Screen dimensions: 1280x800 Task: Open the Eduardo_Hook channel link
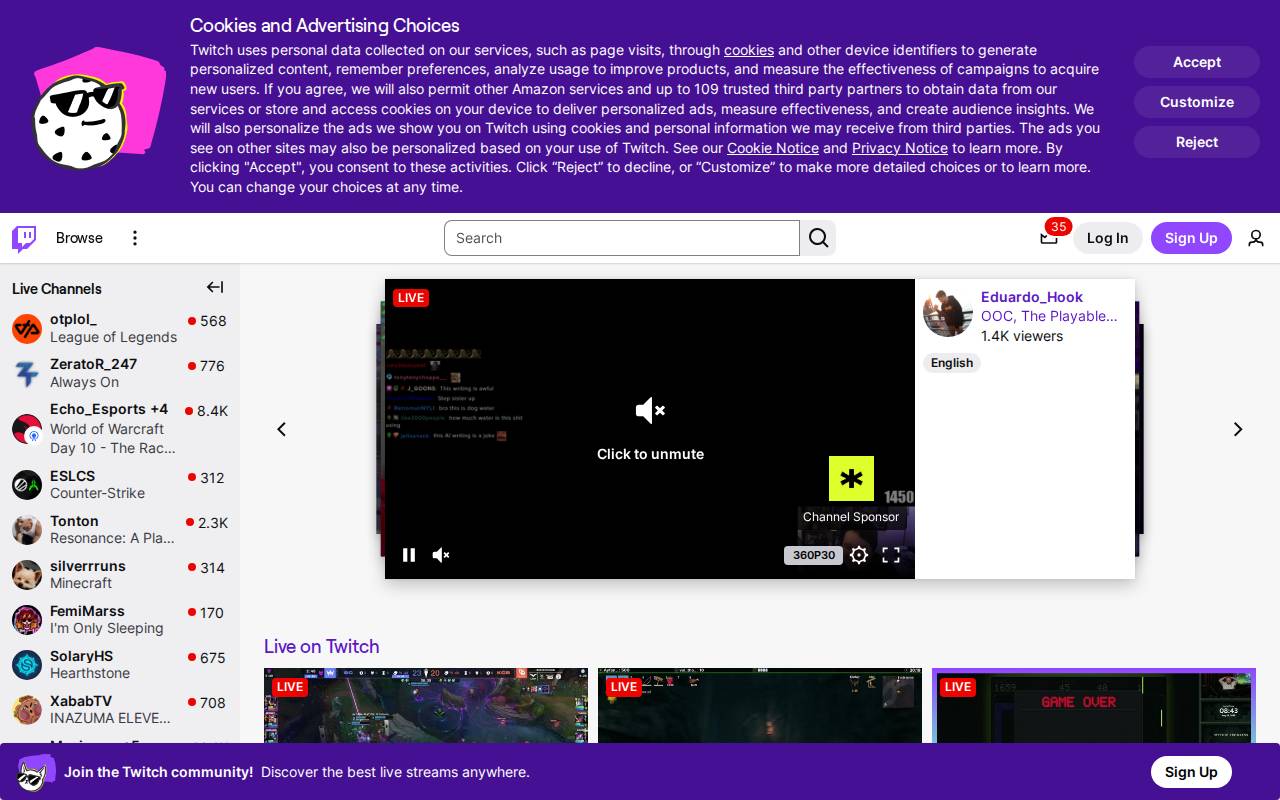pyautogui.click(x=1032, y=297)
